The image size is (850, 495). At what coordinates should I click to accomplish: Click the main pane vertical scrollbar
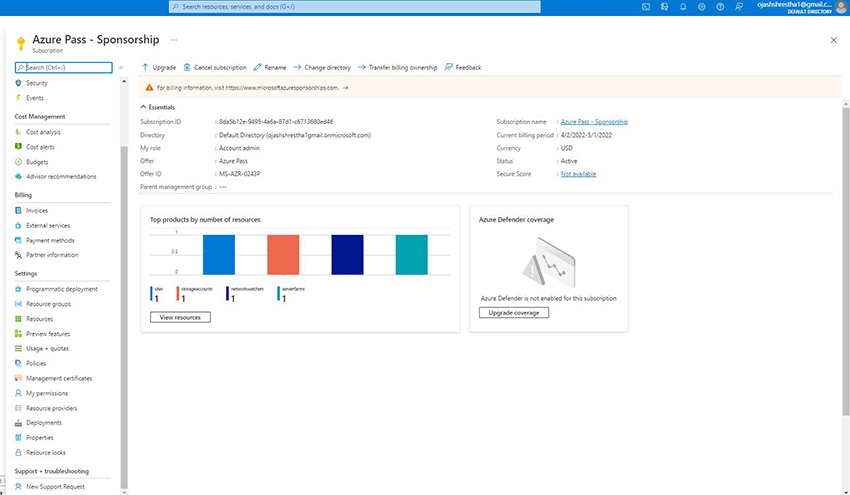tap(846, 261)
